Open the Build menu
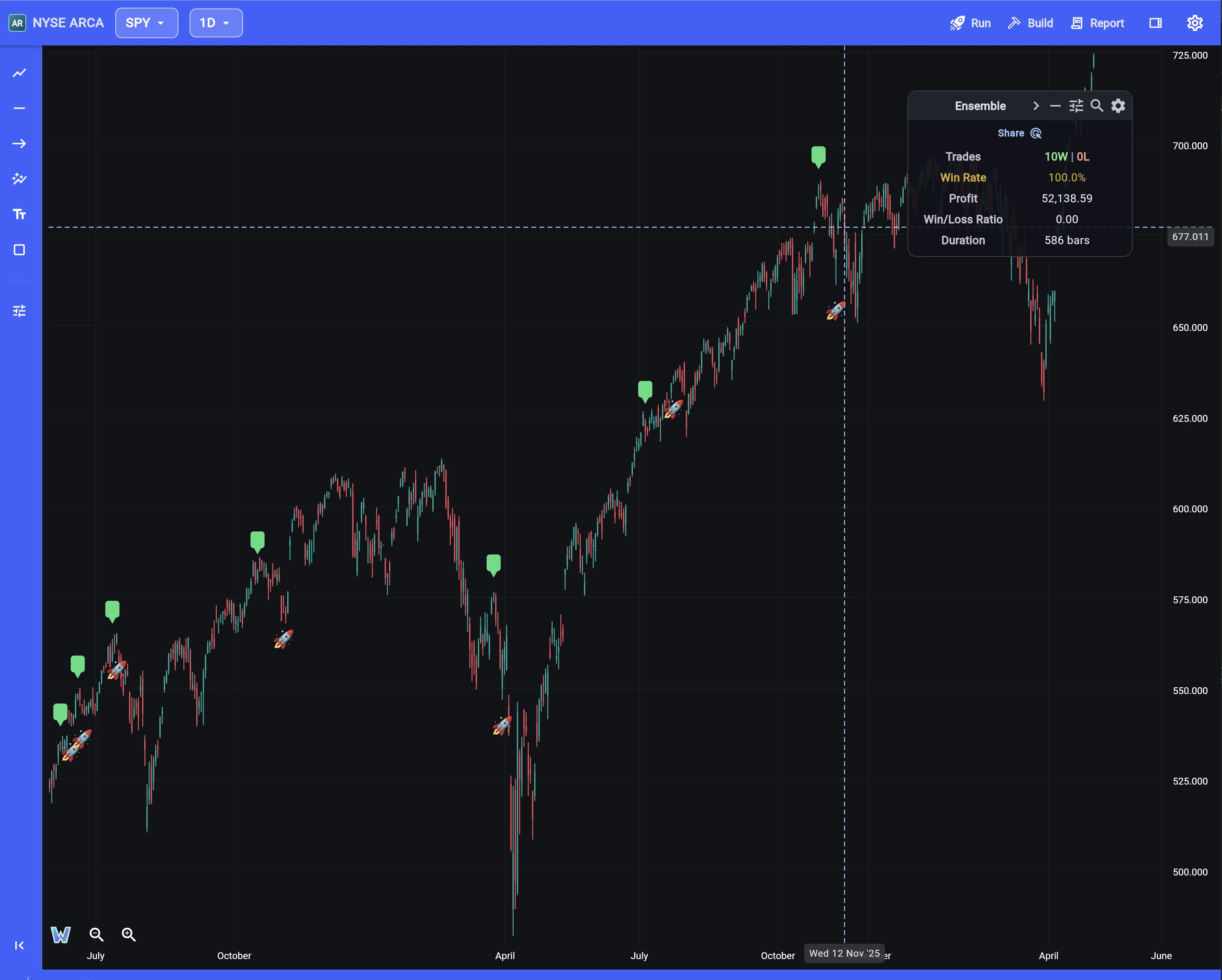The width and height of the screenshot is (1222, 980). coord(1031,23)
